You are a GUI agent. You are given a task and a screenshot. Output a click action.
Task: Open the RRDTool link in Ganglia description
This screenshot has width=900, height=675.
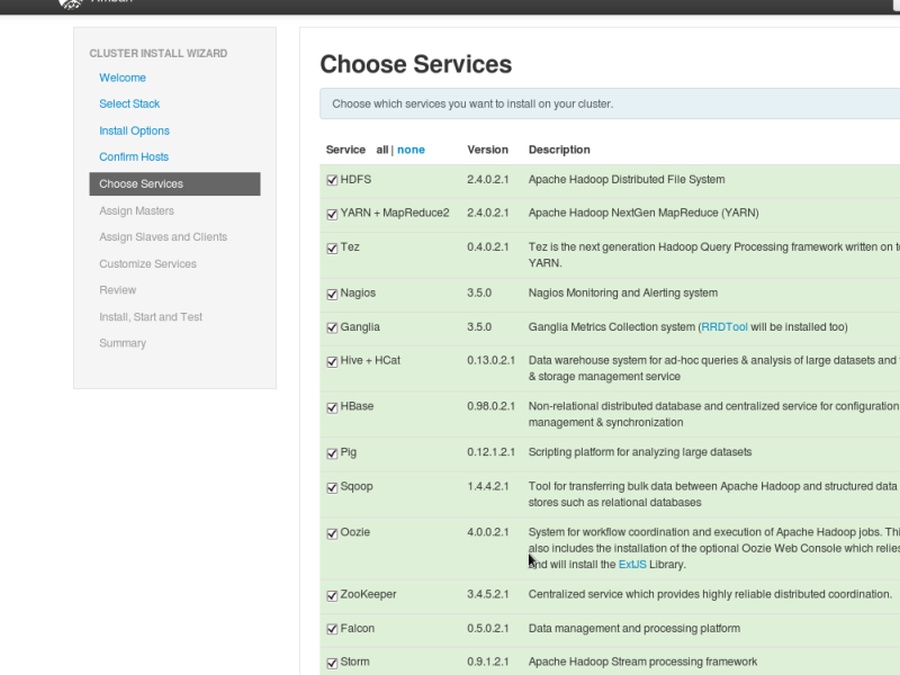click(x=724, y=327)
